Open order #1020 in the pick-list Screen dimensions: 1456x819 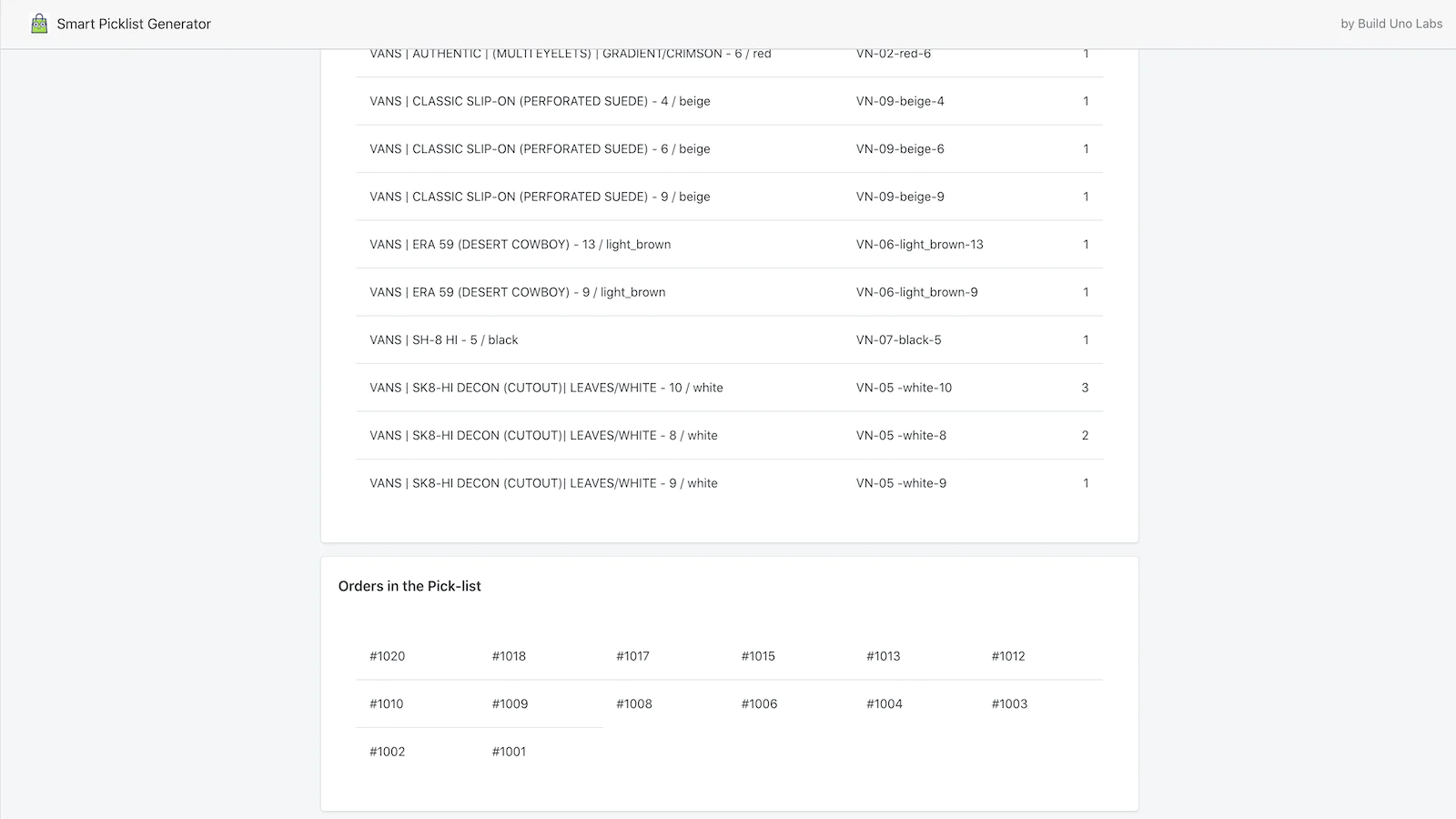(388, 656)
